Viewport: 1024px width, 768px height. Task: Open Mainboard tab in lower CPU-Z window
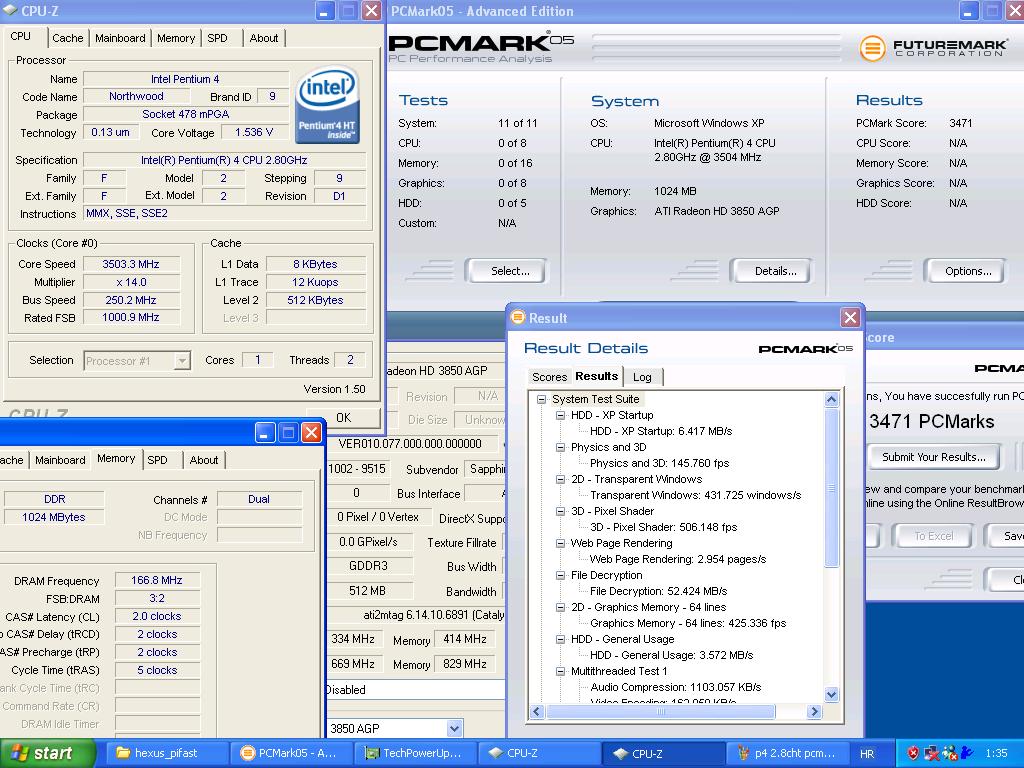(x=60, y=460)
